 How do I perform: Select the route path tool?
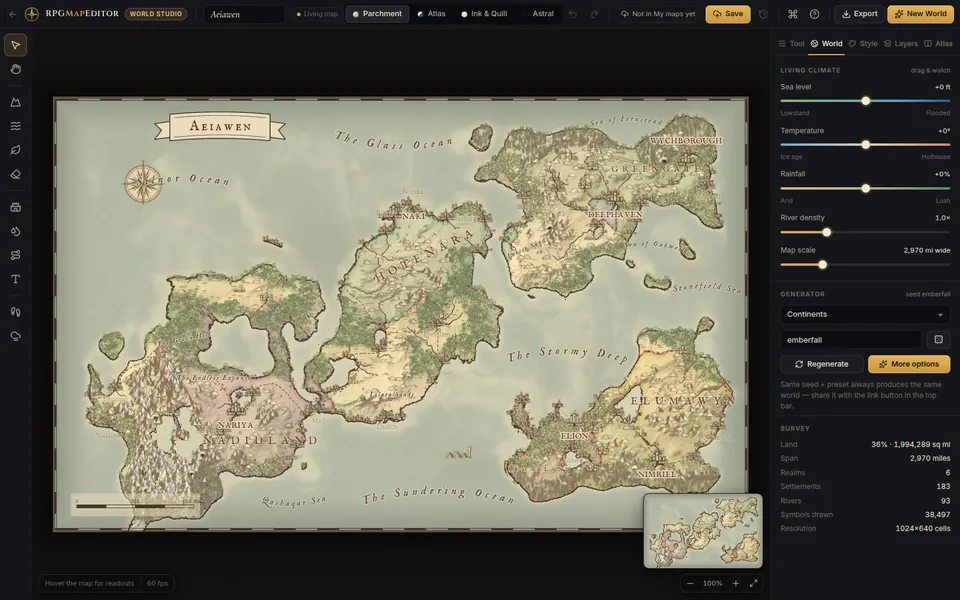15,255
